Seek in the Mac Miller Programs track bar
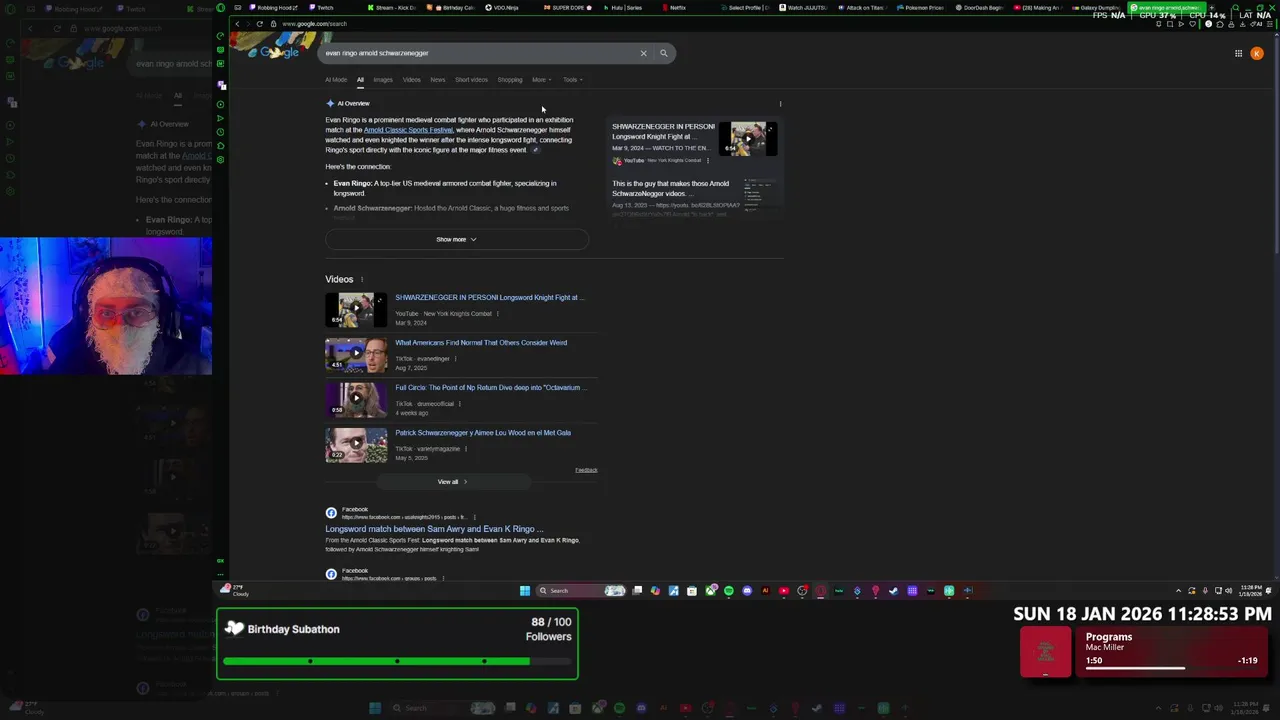 click(x=1171, y=668)
